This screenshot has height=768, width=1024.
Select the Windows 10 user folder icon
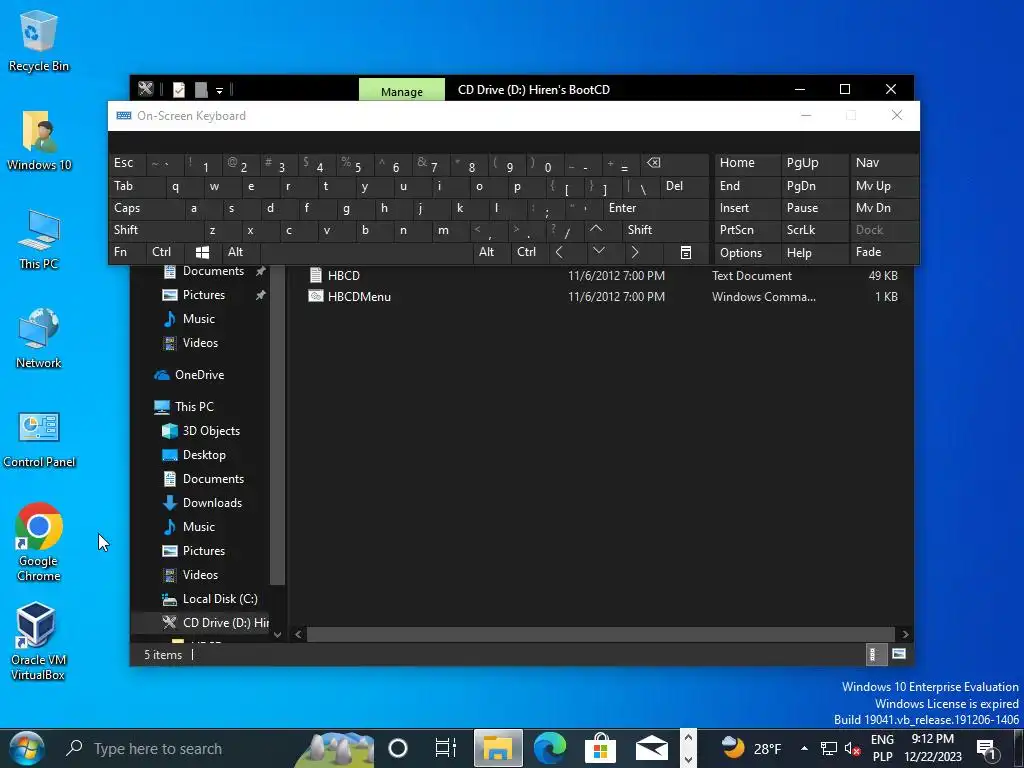pyautogui.click(x=39, y=141)
